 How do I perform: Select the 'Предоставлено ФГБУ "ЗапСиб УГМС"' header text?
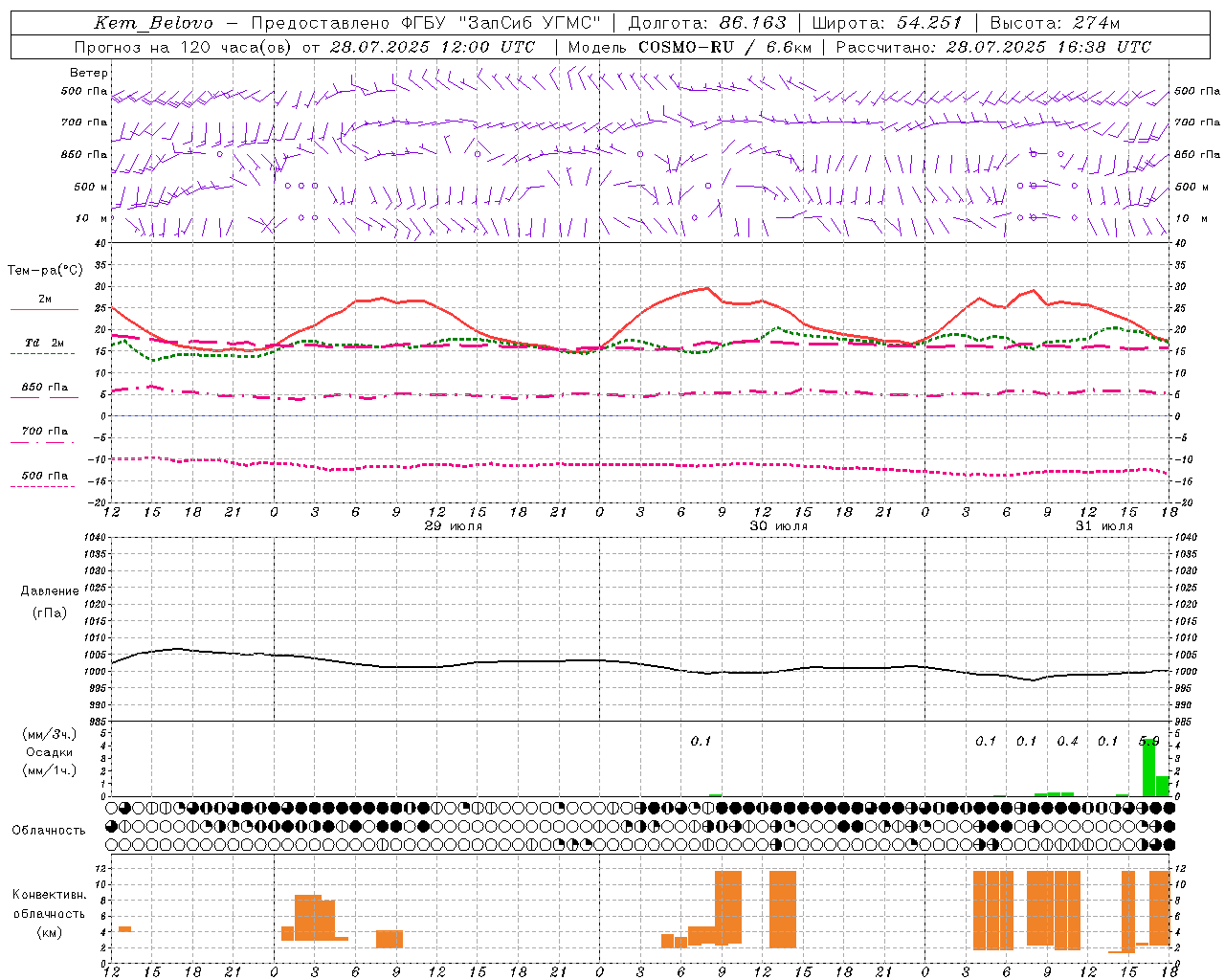(x=426, y=23)
